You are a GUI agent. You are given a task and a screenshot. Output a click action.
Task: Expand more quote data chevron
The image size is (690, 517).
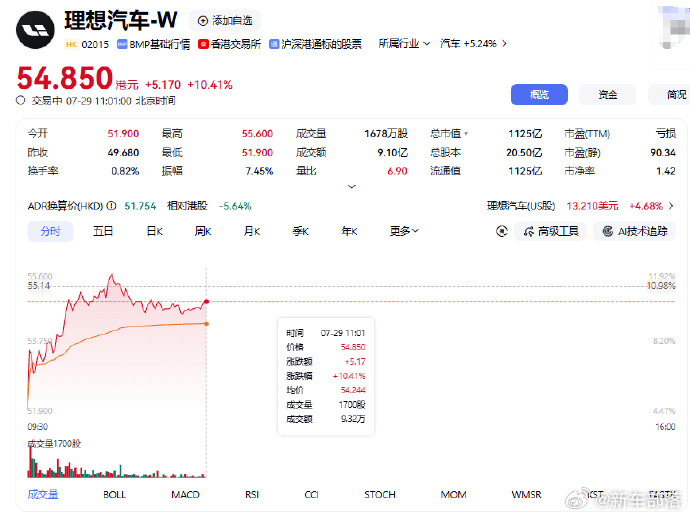point(352,187)
